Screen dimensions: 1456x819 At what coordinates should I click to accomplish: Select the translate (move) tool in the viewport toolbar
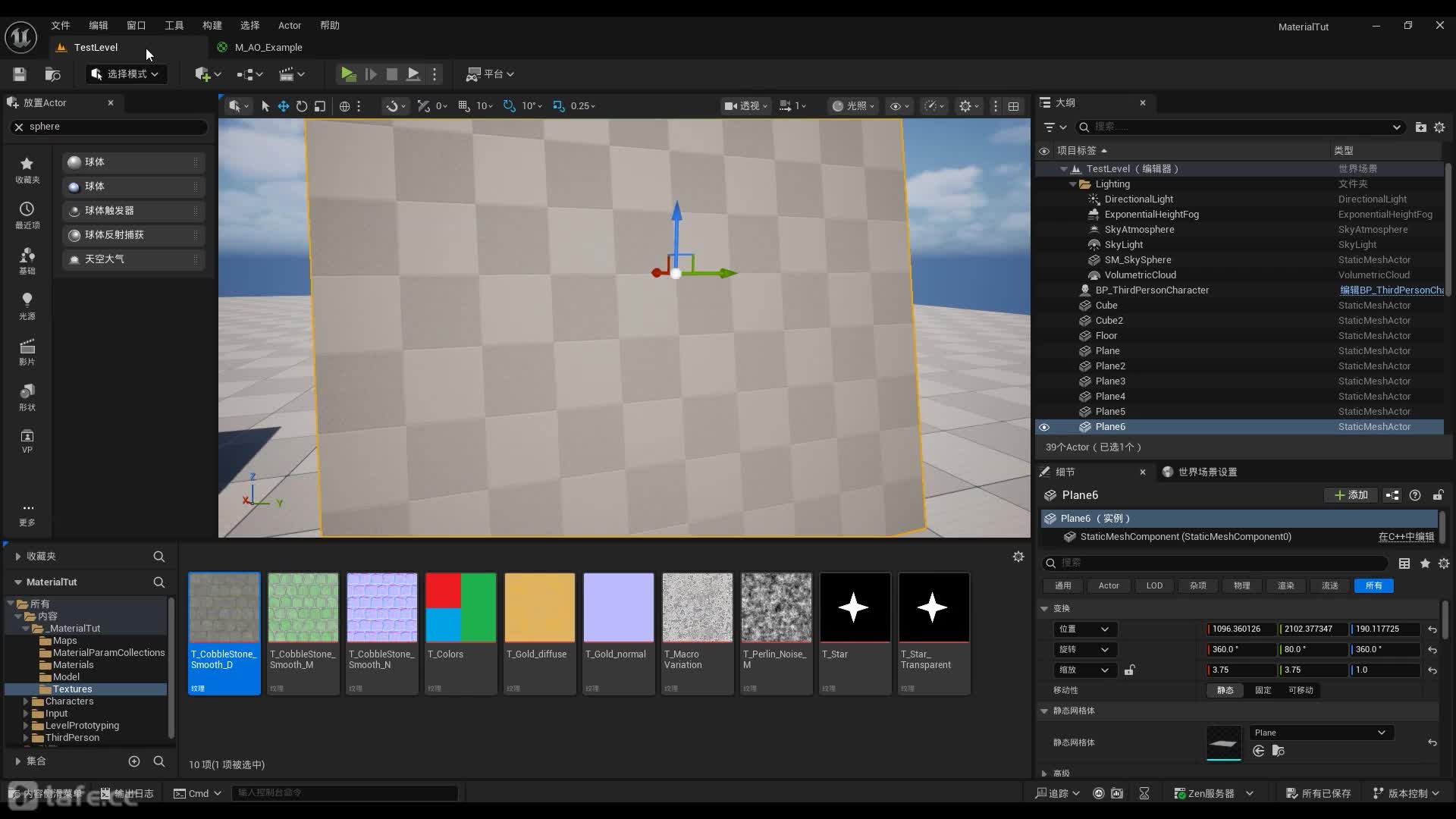(283, 106)
